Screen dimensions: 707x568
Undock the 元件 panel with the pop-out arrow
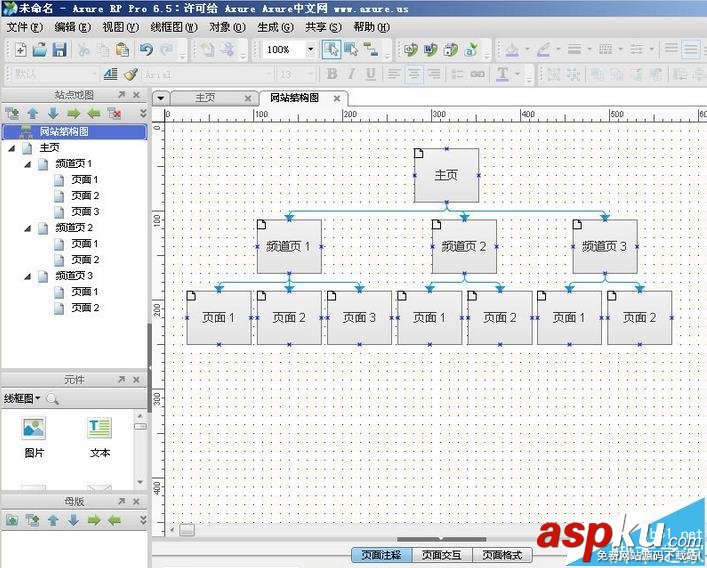(x=121, y=380)
